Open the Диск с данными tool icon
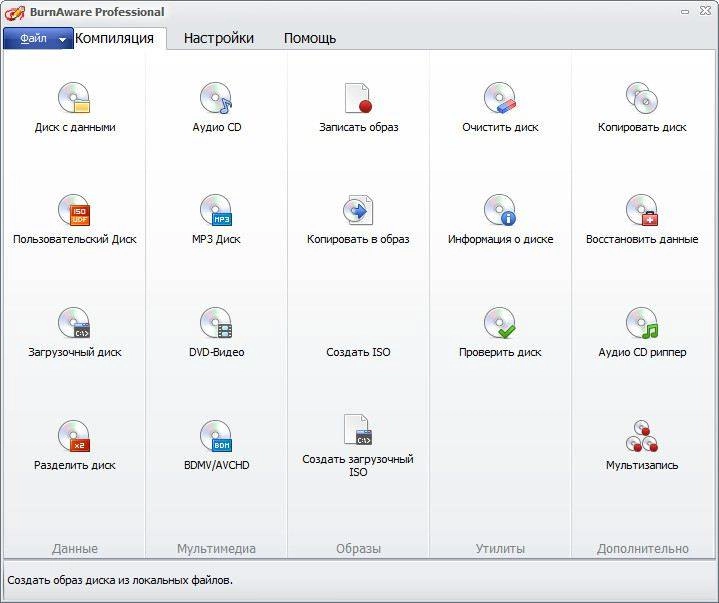The height and width of the screenshot is (603, 719). [74, 98]
